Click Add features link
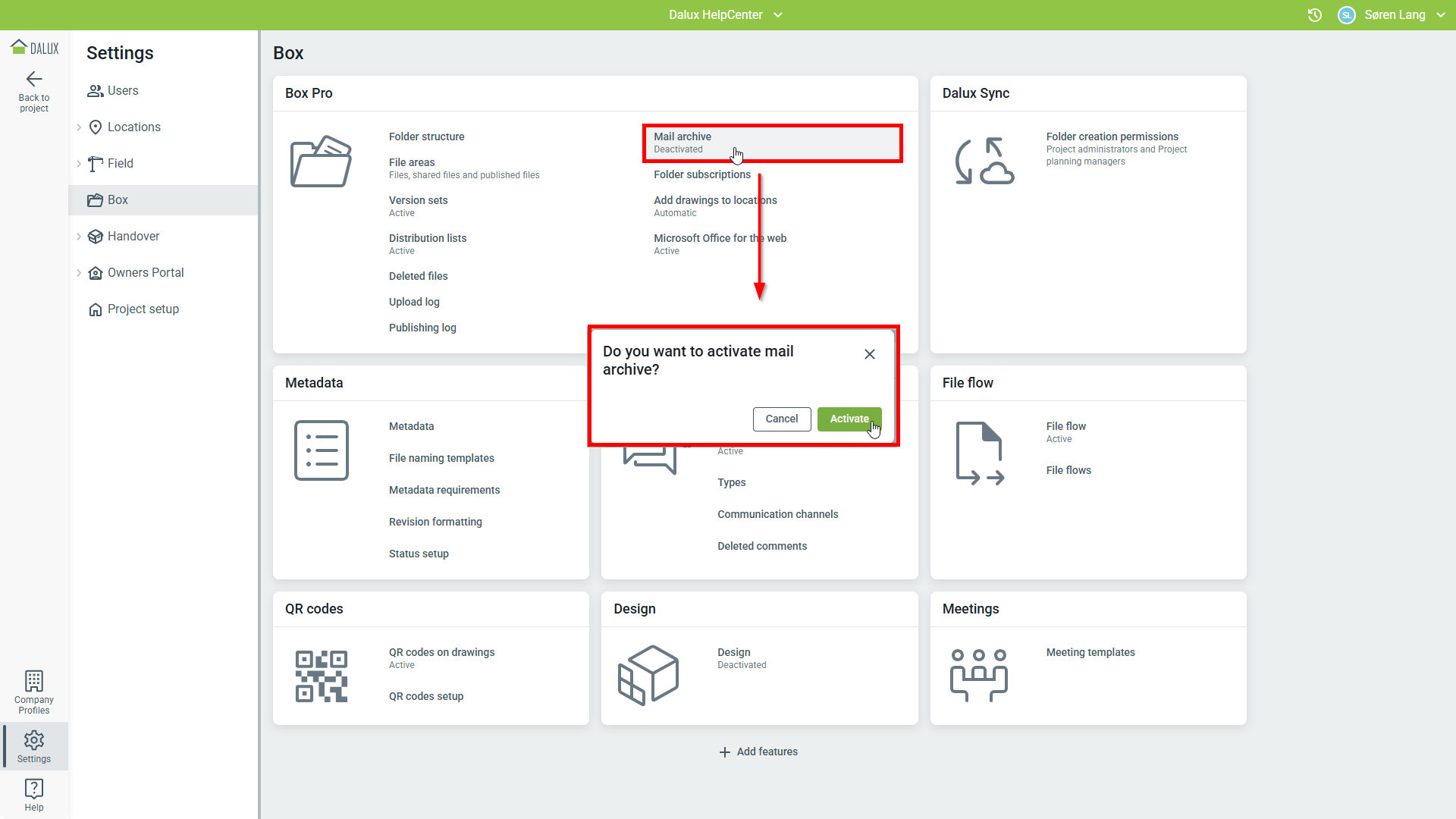The height and width of the screenshot is (819, 1456). click(758, 752)
